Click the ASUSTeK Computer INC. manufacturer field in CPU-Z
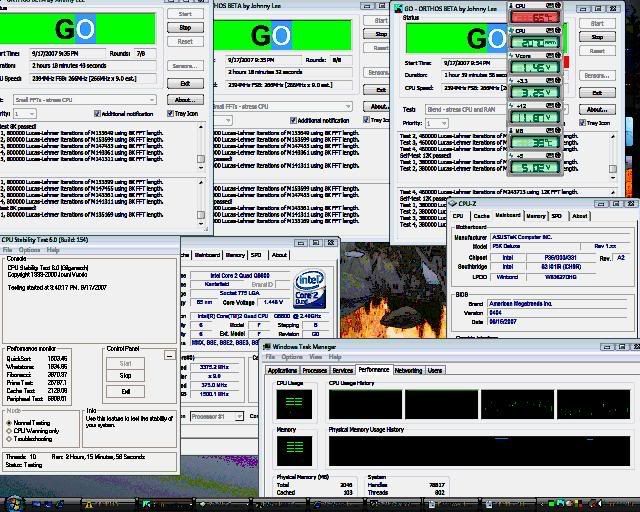Image resolution: width=640 pixels, height=512 pixels. [560, 237]
